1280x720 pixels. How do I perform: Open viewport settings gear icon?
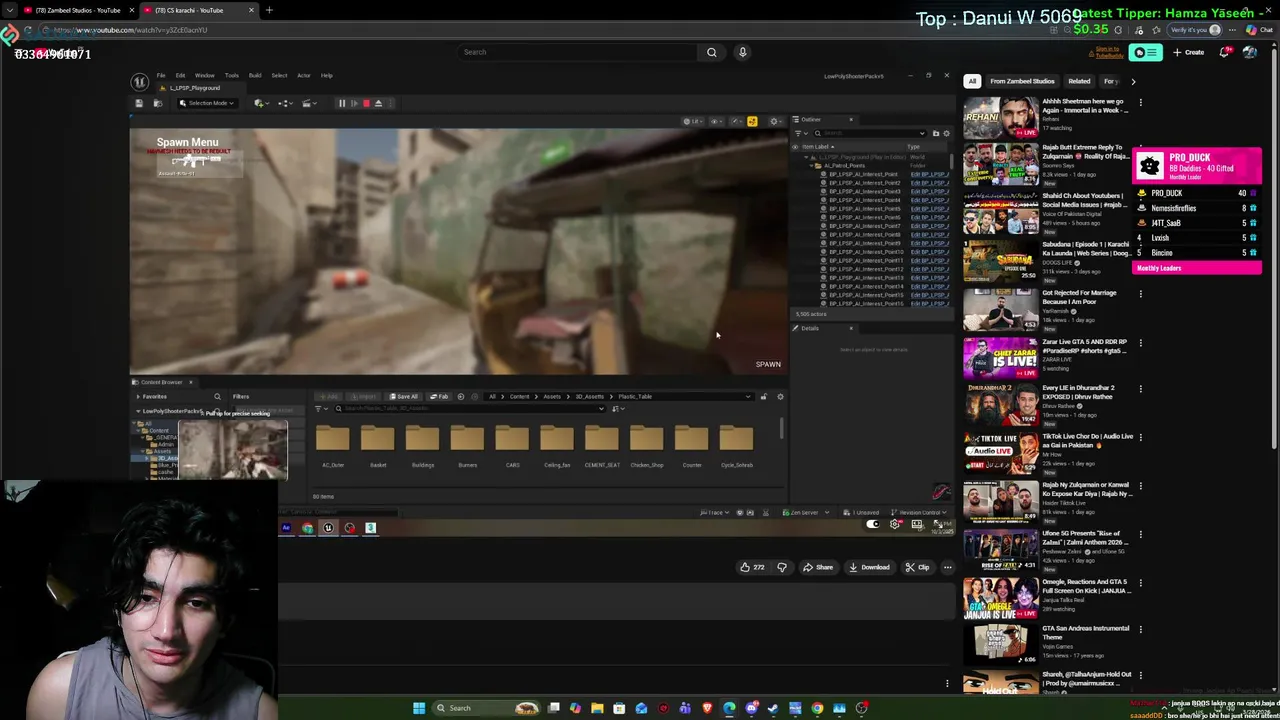click(x=774, y=121)
